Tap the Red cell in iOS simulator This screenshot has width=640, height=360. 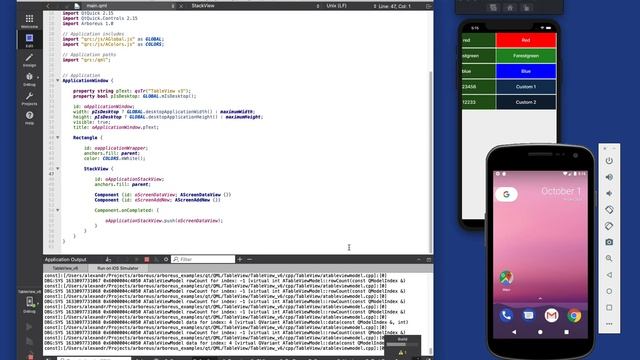pos(526,40)
